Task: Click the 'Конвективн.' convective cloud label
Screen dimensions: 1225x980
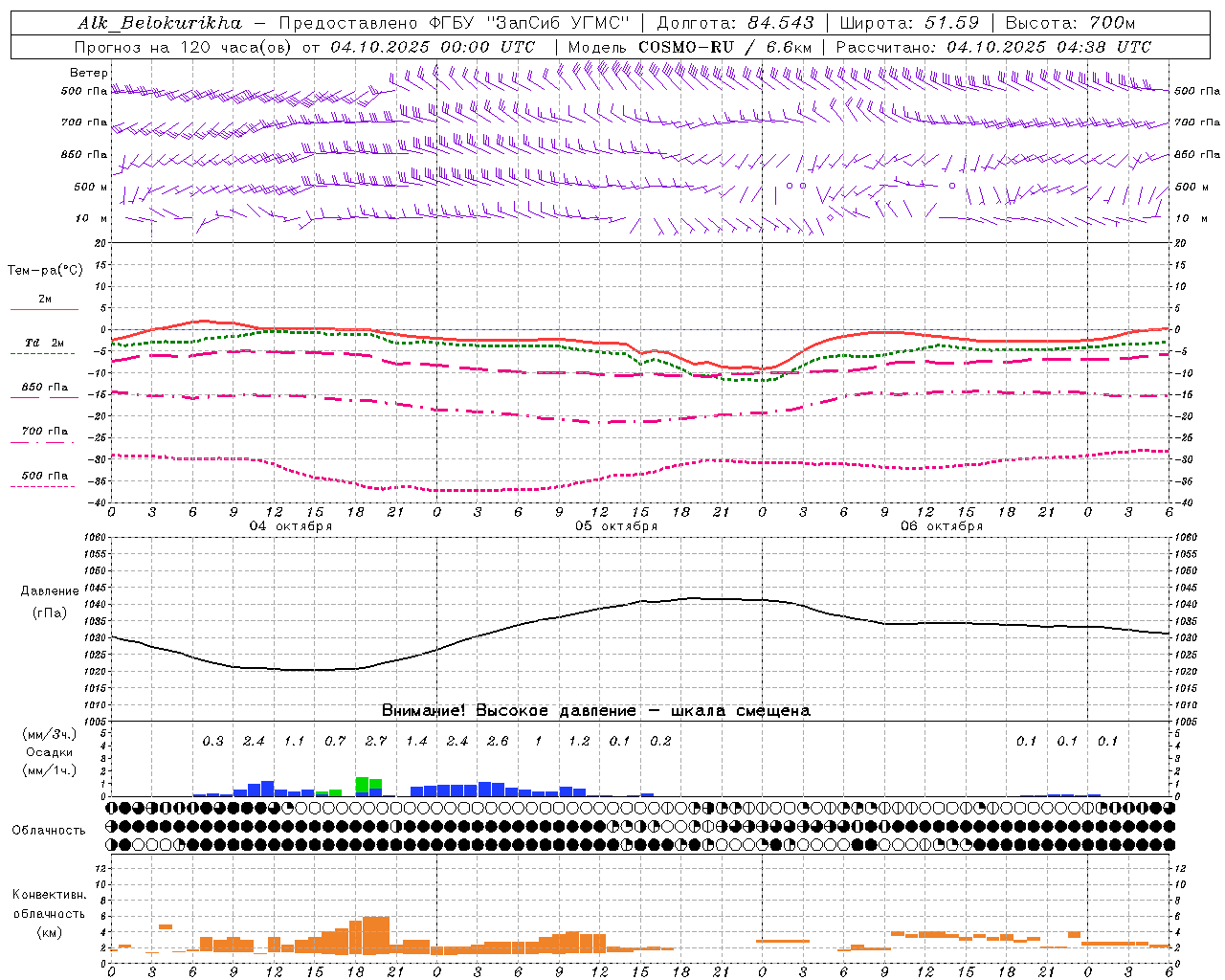Action: pos(49,895)
